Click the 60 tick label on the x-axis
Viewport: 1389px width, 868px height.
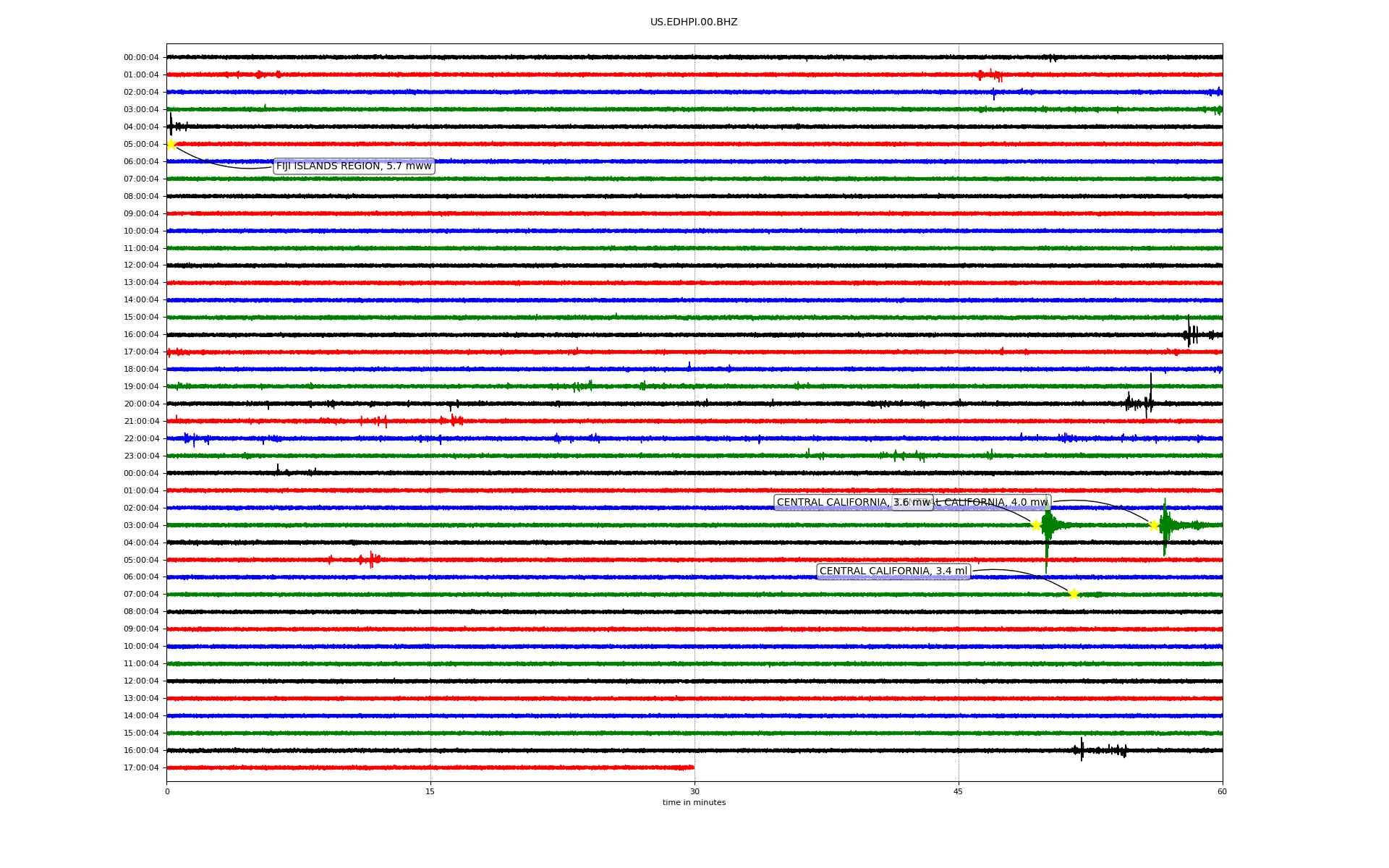pos(1222,791)
